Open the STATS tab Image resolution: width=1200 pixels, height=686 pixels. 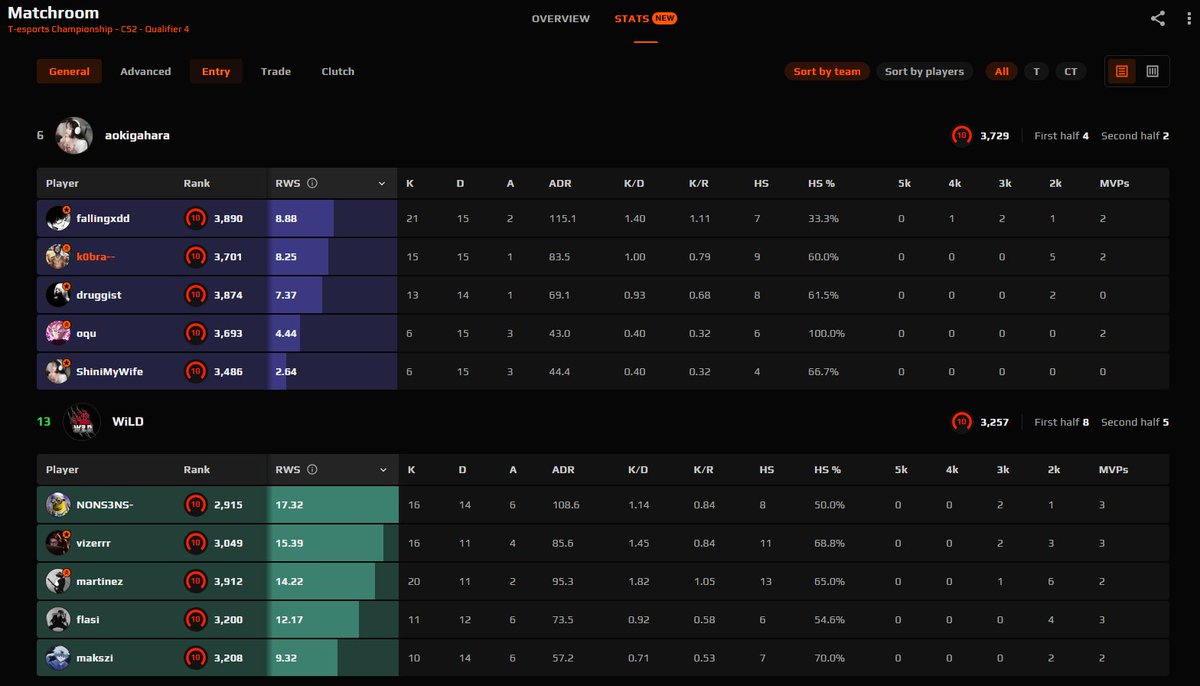tap(631, 19)
